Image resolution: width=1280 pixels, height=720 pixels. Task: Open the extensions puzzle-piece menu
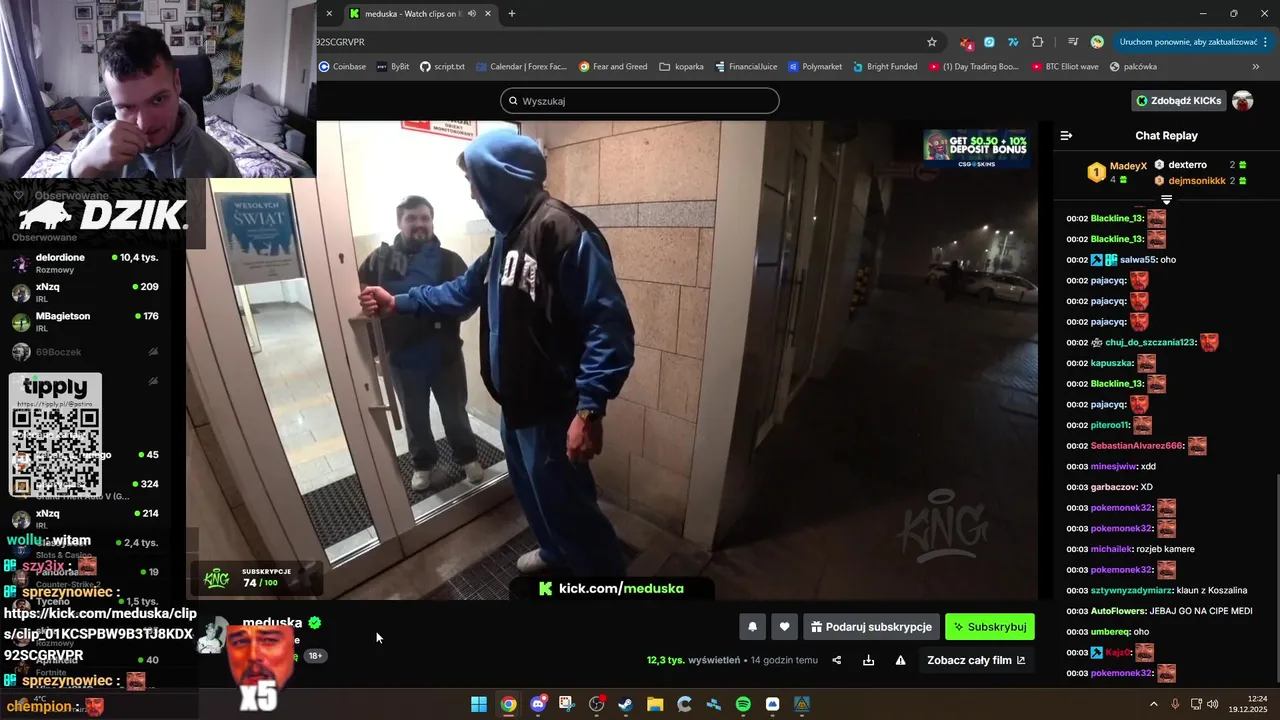(1037, 42)
